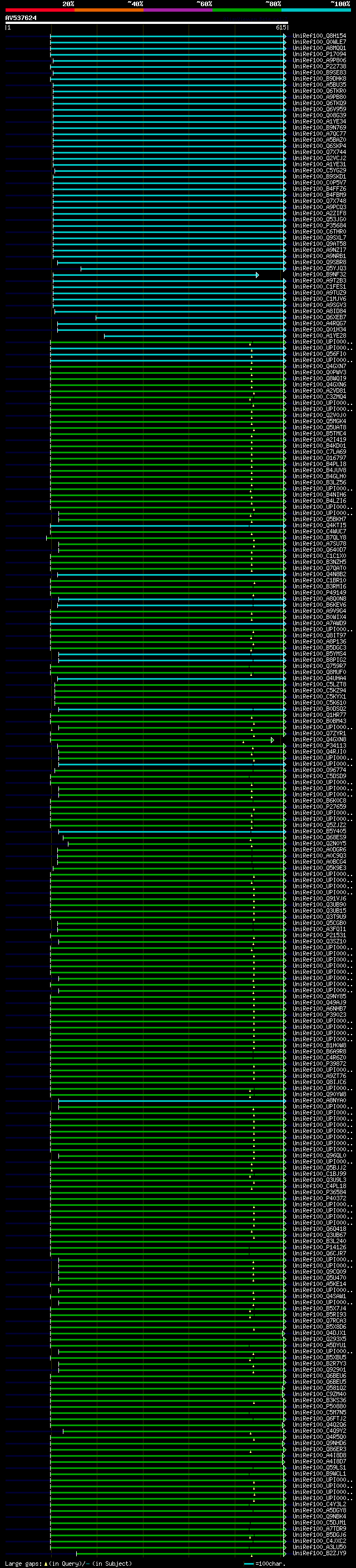Open hit UniRef100_Q8H154
The height and width of the screenshot is (1568, 356).
point(319,36)
